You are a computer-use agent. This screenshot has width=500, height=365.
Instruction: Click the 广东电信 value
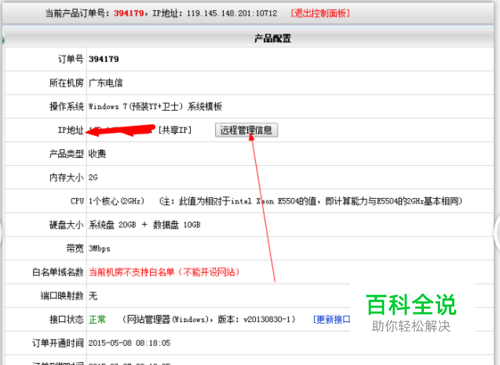point(106,83)
